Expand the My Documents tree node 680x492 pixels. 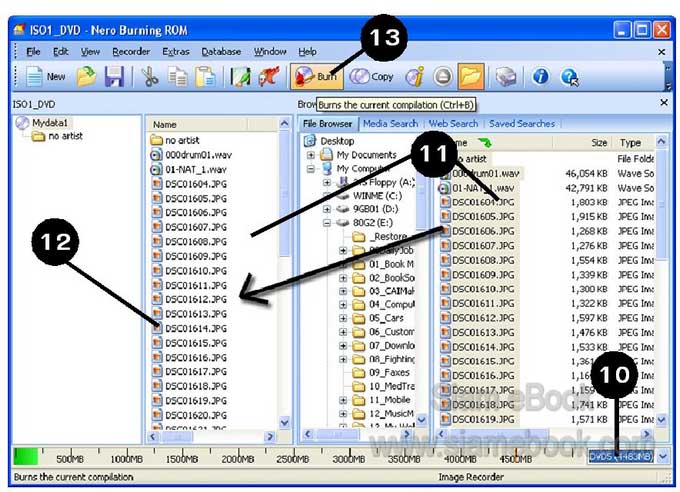coord(311,155)
